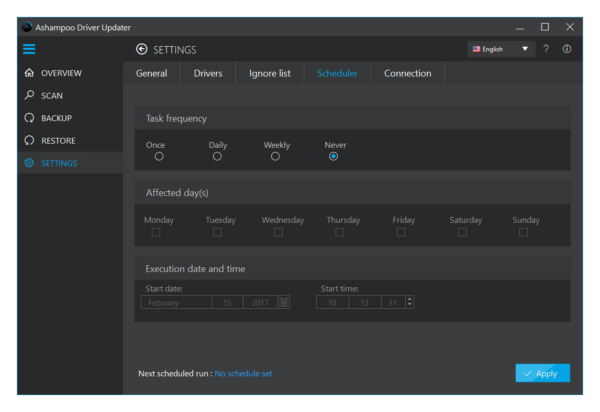Click the day field showing 15
This screenshot has height=412, width=600.
(x=227, y=302)
